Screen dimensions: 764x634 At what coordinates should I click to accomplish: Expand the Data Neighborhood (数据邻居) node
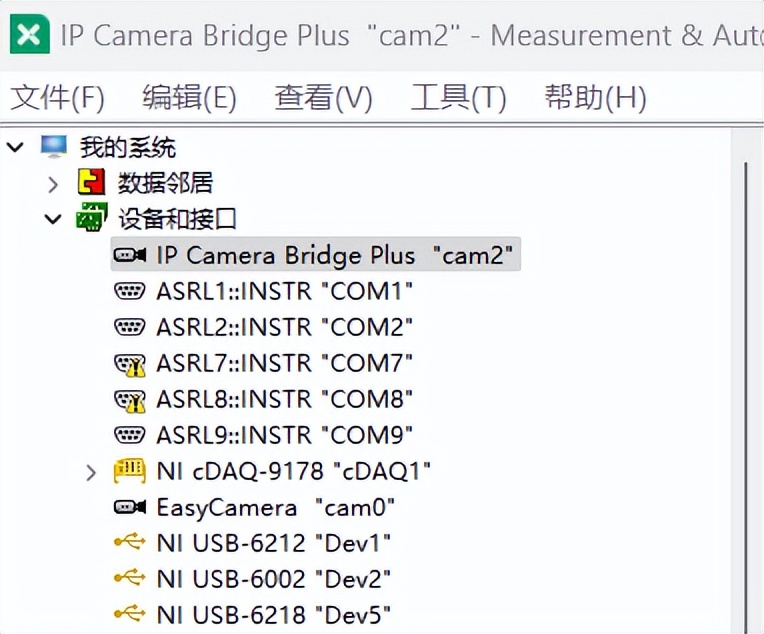(54, 184)
